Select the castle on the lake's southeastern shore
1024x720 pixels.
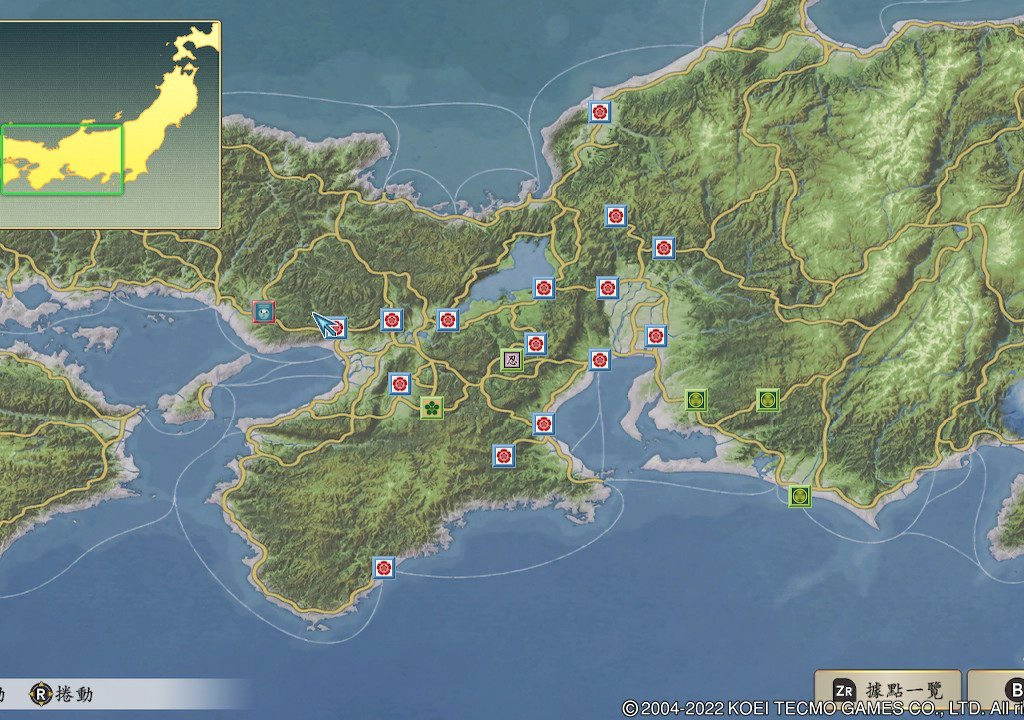(x=543, y=288)
